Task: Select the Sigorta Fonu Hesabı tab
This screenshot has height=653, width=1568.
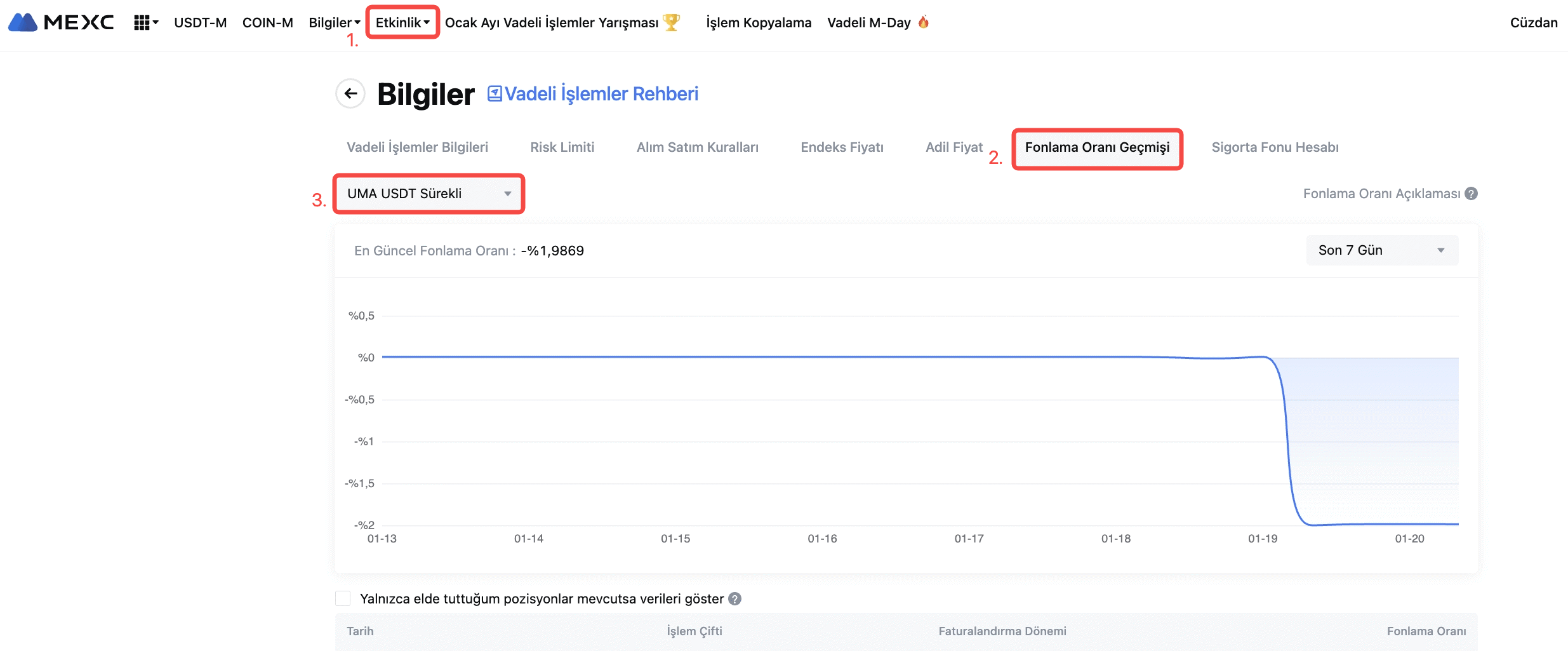Action: point(1275,147)
